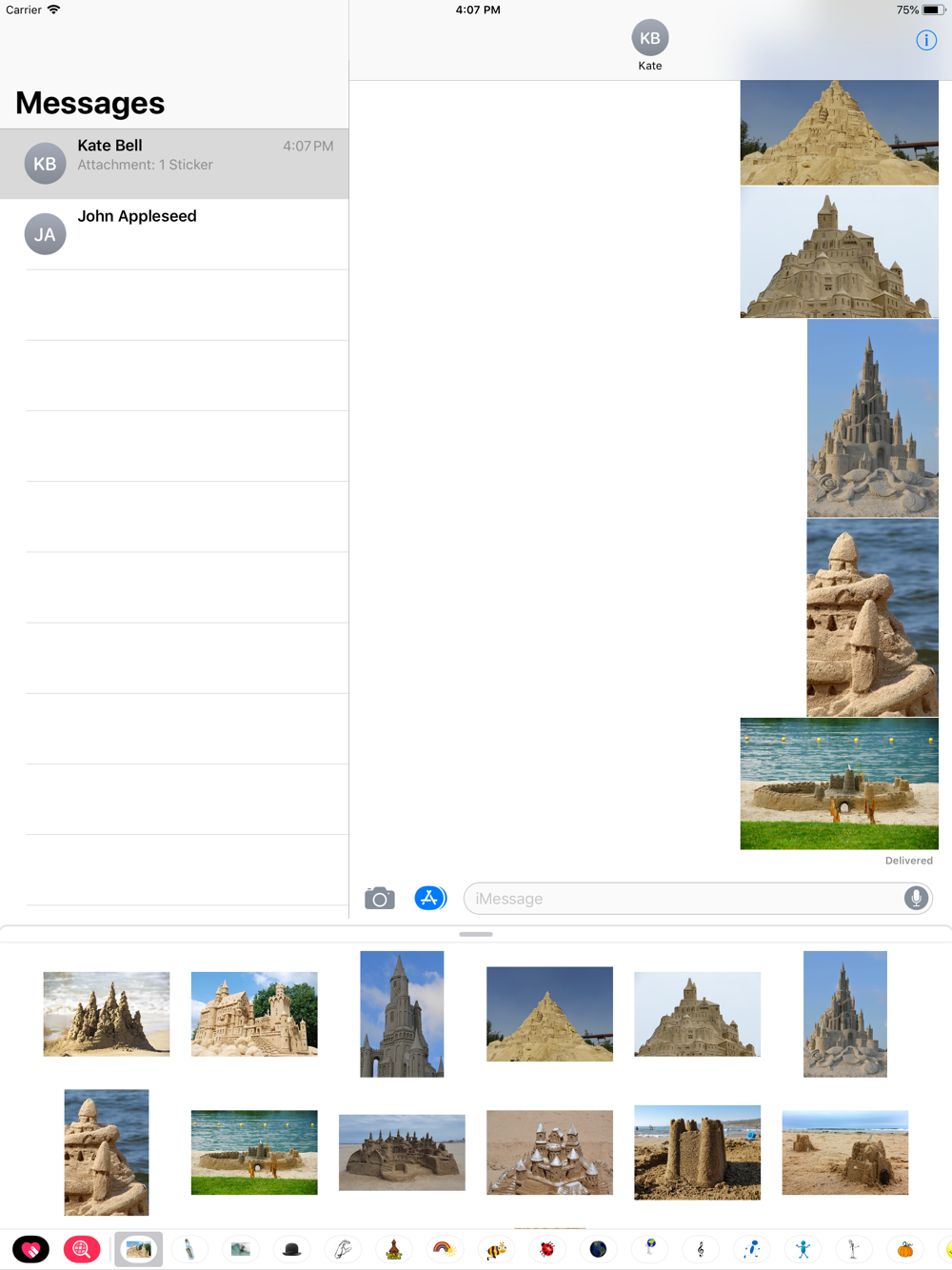Open the skeleton figure sticker pack
The image size is (952, 1270).
pos(854,1249)
